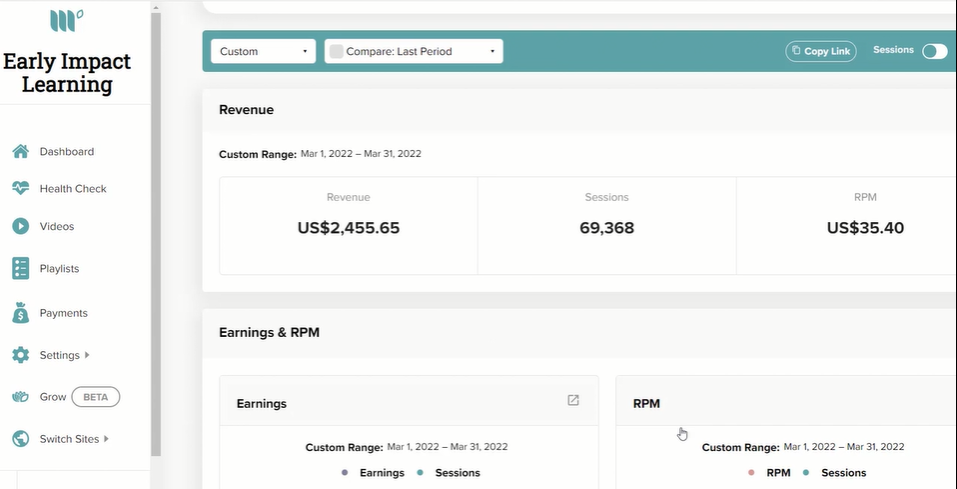
Task: Click the Grow lotus icon
Action: [21, 397]
